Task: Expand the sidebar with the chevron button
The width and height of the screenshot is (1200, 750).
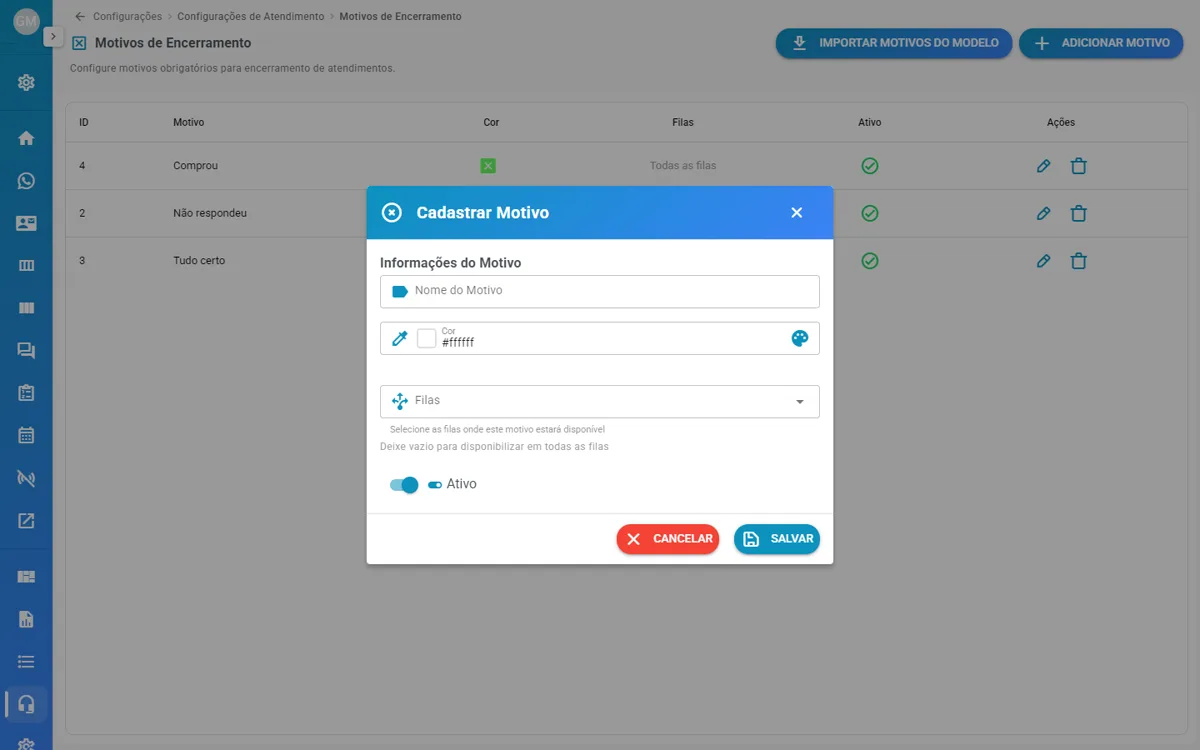Action: point(53,37)
